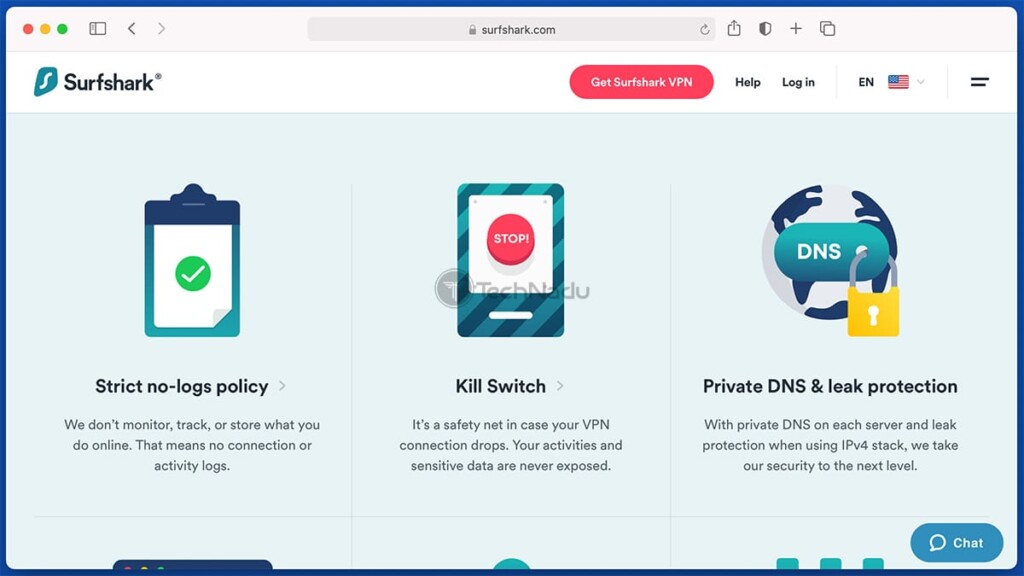Click the chevron next to Kill Switch
The width and height of the screenshot is (1024, 576).
[x=560, y=386]
